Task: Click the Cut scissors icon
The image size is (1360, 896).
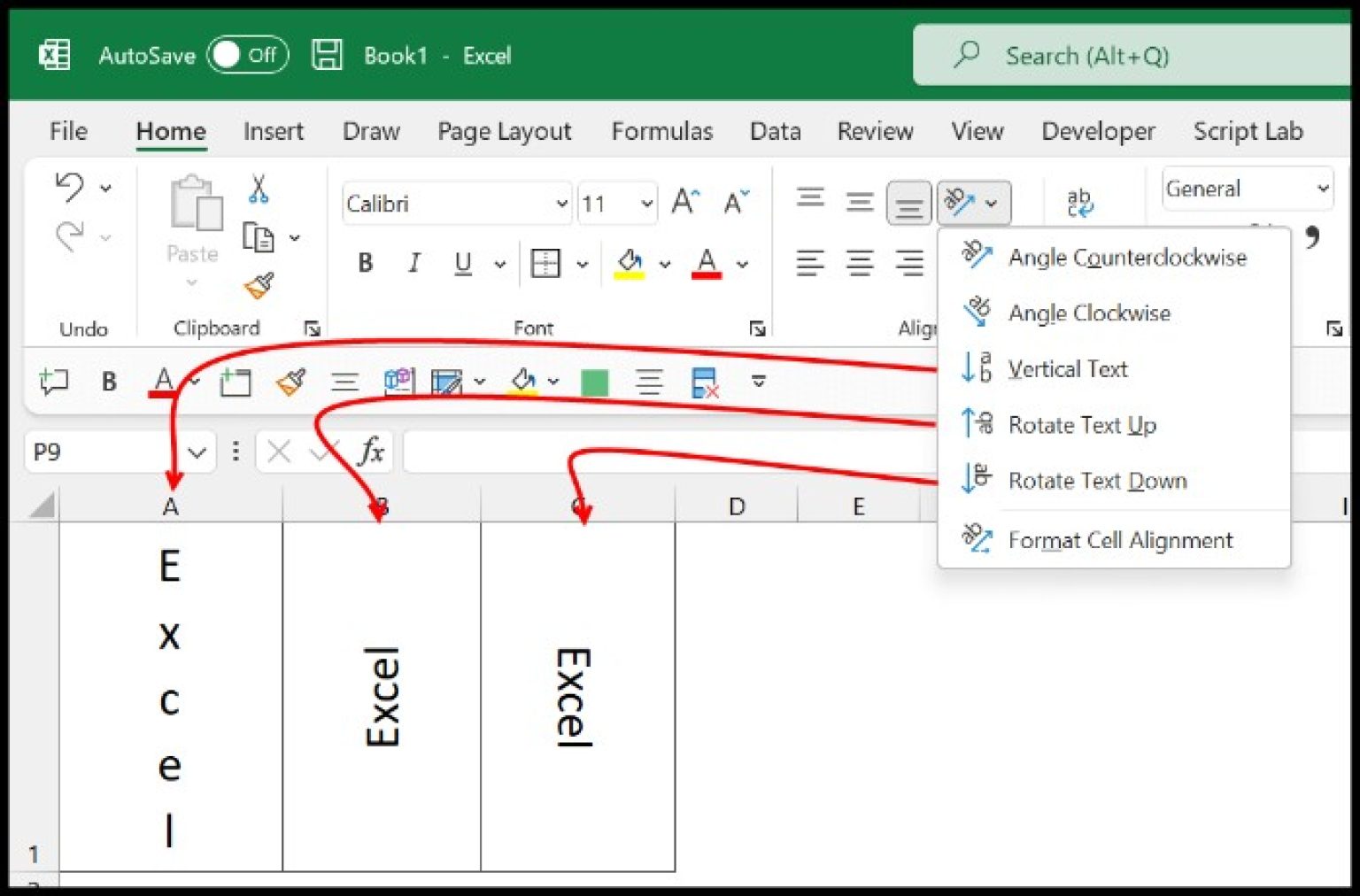Action: coord(258,189)
